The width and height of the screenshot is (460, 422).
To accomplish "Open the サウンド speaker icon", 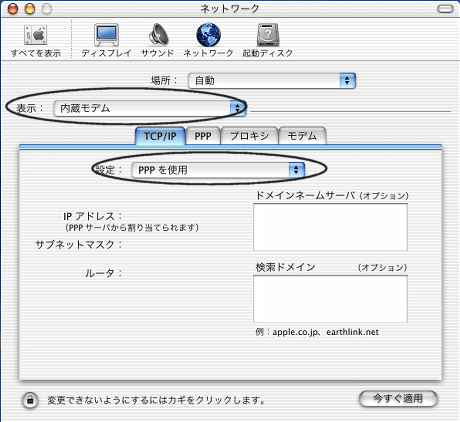I will tap(158, 35).
